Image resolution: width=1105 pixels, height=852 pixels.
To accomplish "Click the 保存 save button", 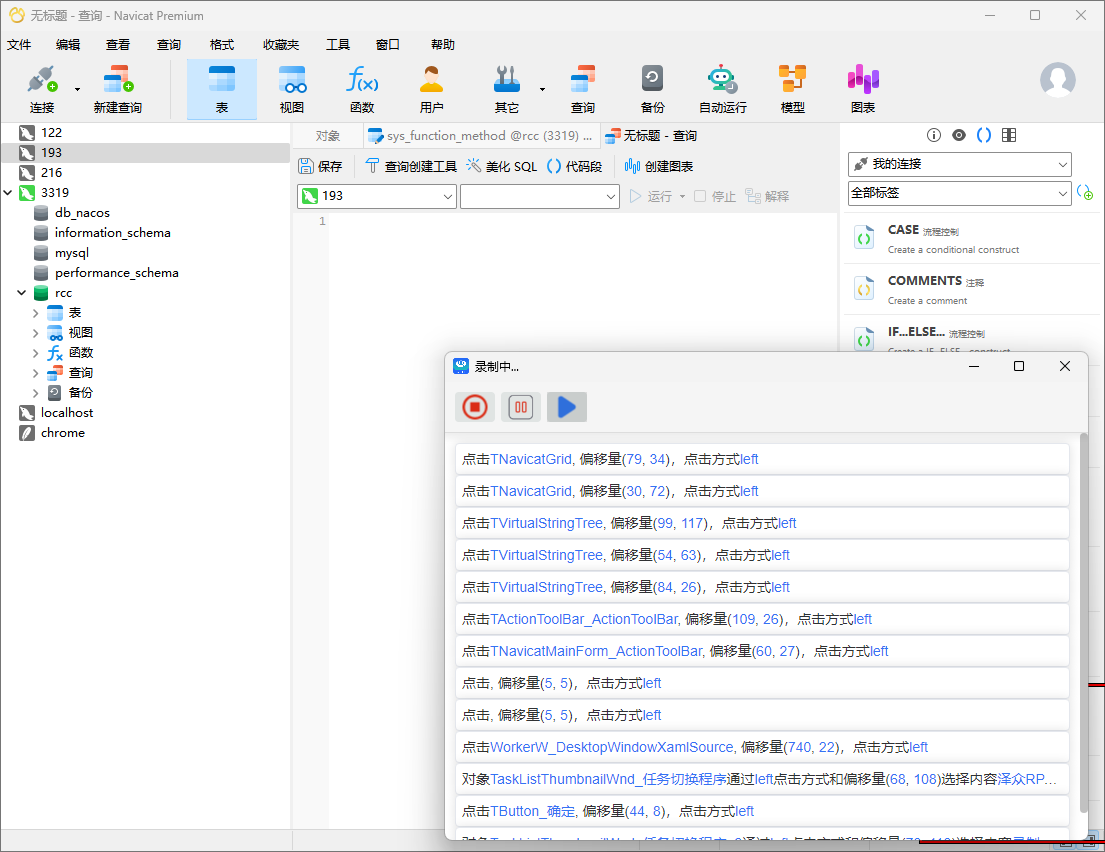I will [x=320, y=167].
